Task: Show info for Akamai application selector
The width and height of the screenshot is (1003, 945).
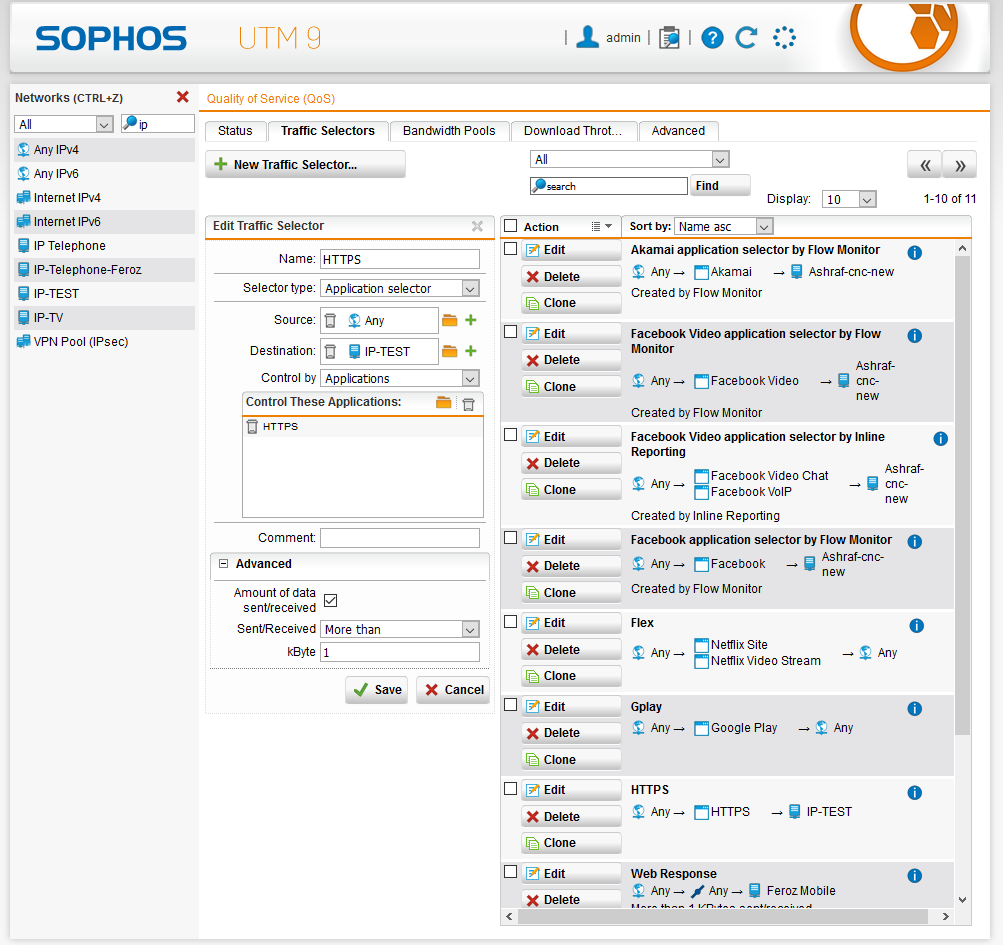Action: tap(915, 253)
